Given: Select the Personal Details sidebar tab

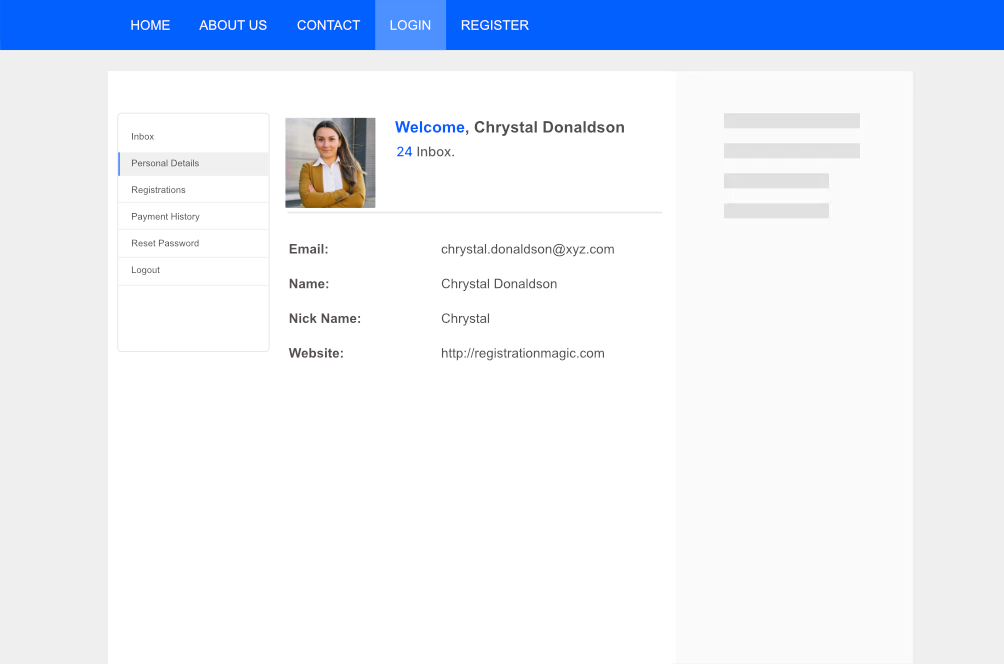Looking at the screenshot, I should click(x=165, y=163).
